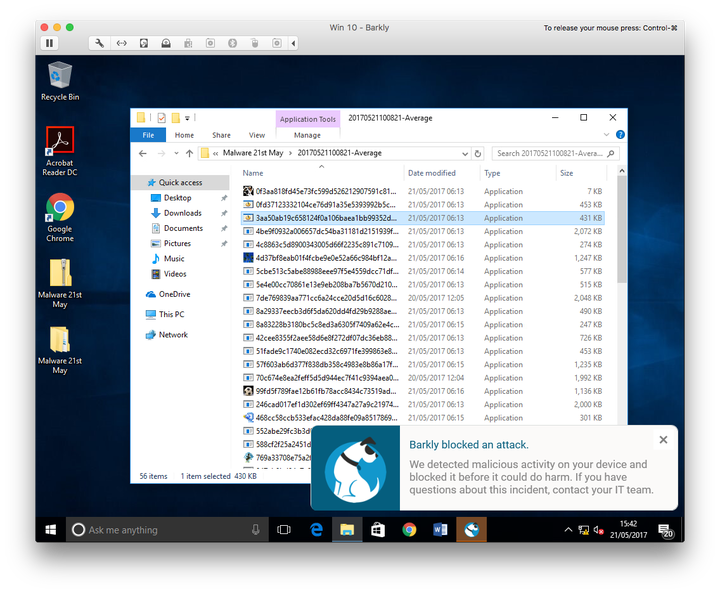Select Documents in navigation pane
This screenshot has height=593, width=720.
pyautogui.click(x=183, y=228)
